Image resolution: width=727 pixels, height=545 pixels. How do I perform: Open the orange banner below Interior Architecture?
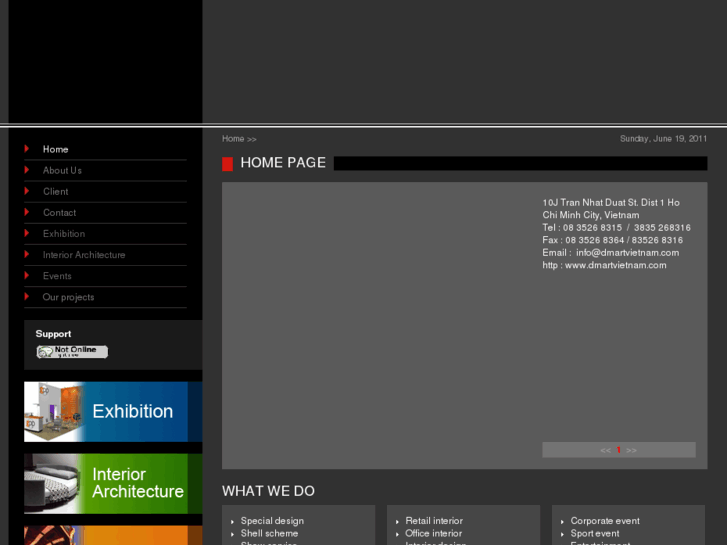pyautogui.click(x=113, y=535)
